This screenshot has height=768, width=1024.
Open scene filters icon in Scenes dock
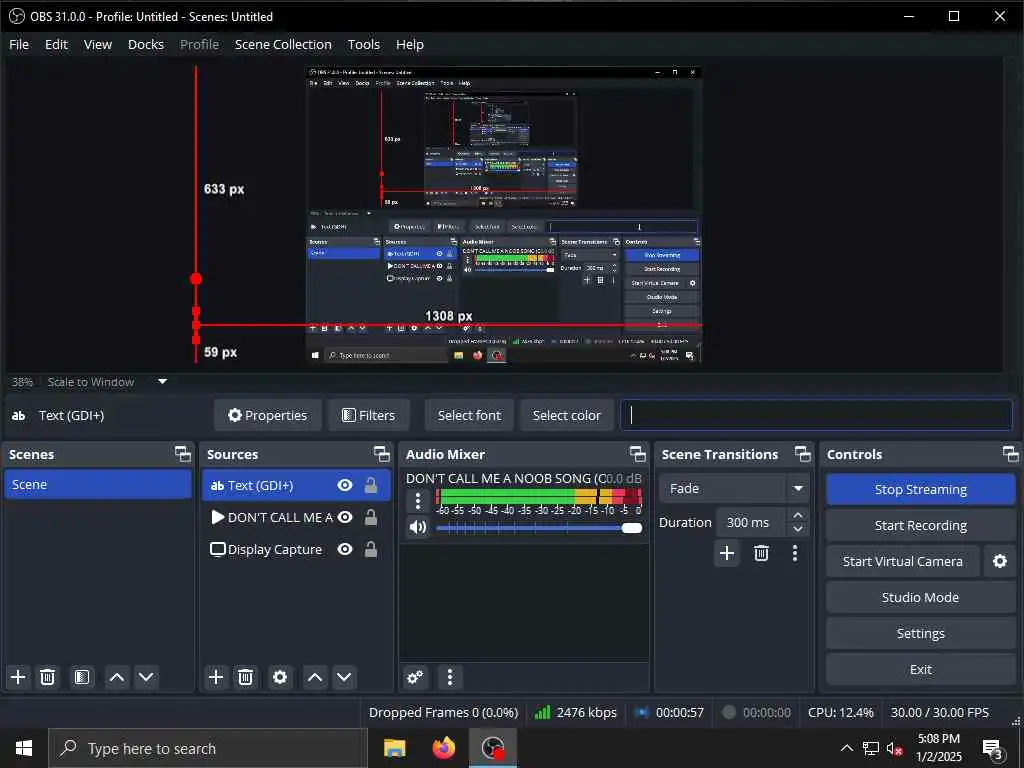point(82,677)
